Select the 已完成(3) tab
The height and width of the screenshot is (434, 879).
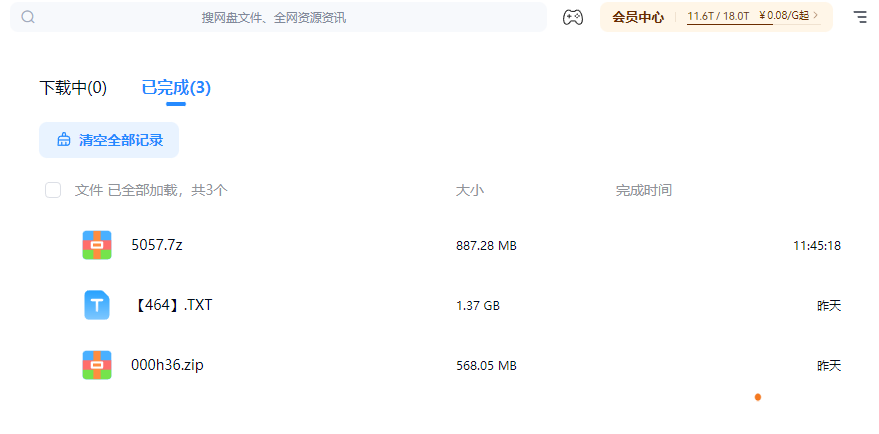[176, 88]
